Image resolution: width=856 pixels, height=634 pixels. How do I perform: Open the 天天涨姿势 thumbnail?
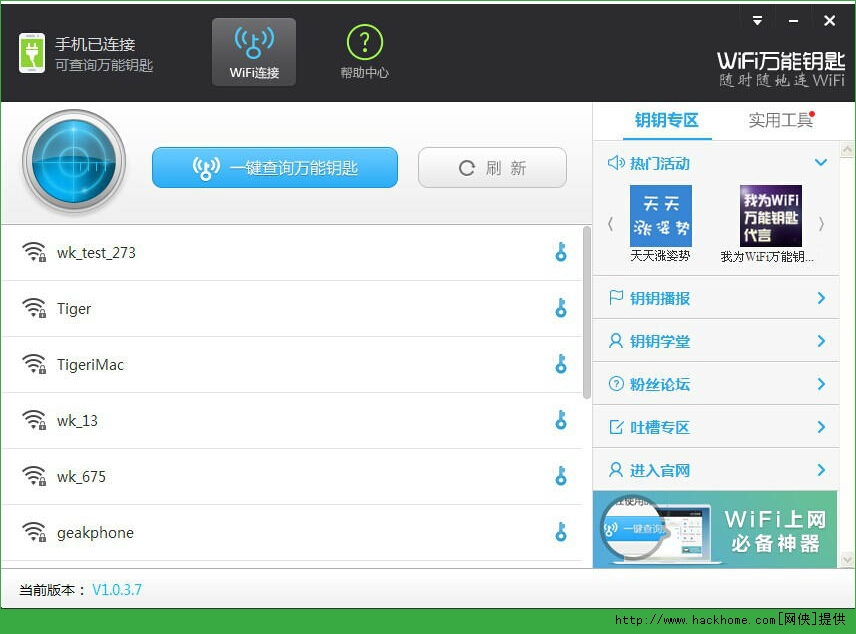tap(661, 216)
